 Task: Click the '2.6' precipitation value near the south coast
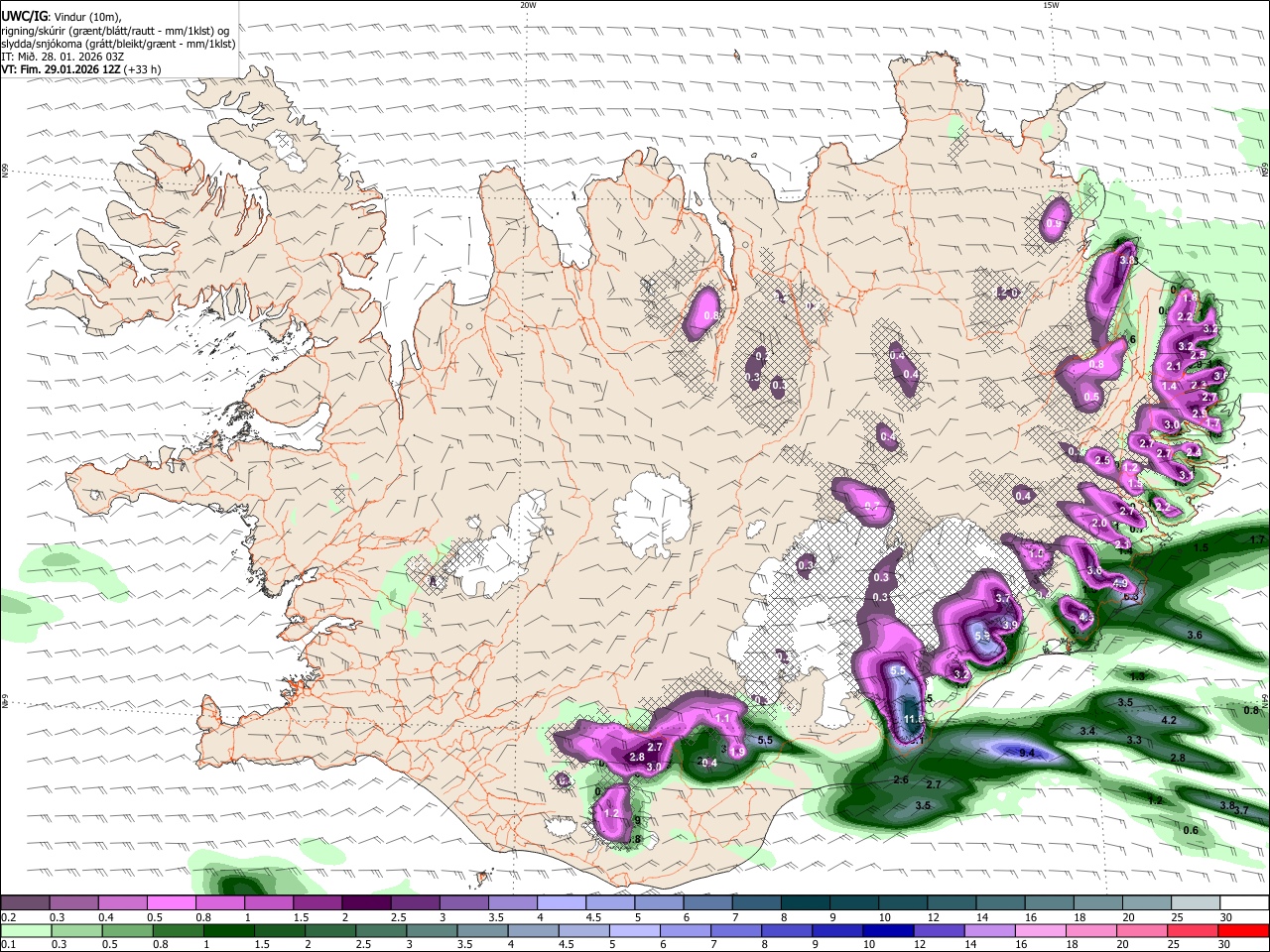901,780
